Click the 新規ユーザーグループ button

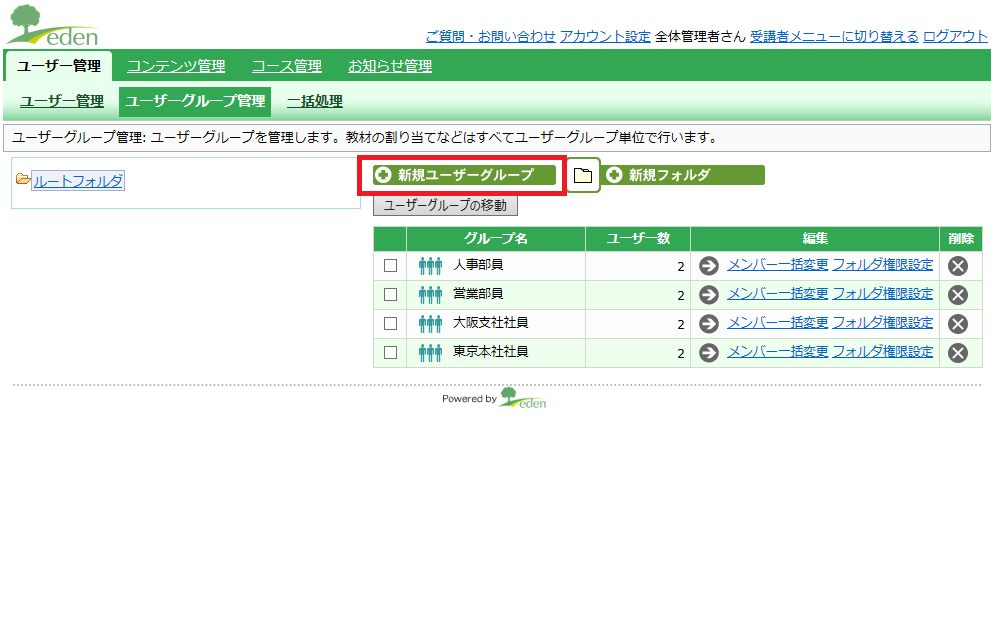click(x=464, y=175)
